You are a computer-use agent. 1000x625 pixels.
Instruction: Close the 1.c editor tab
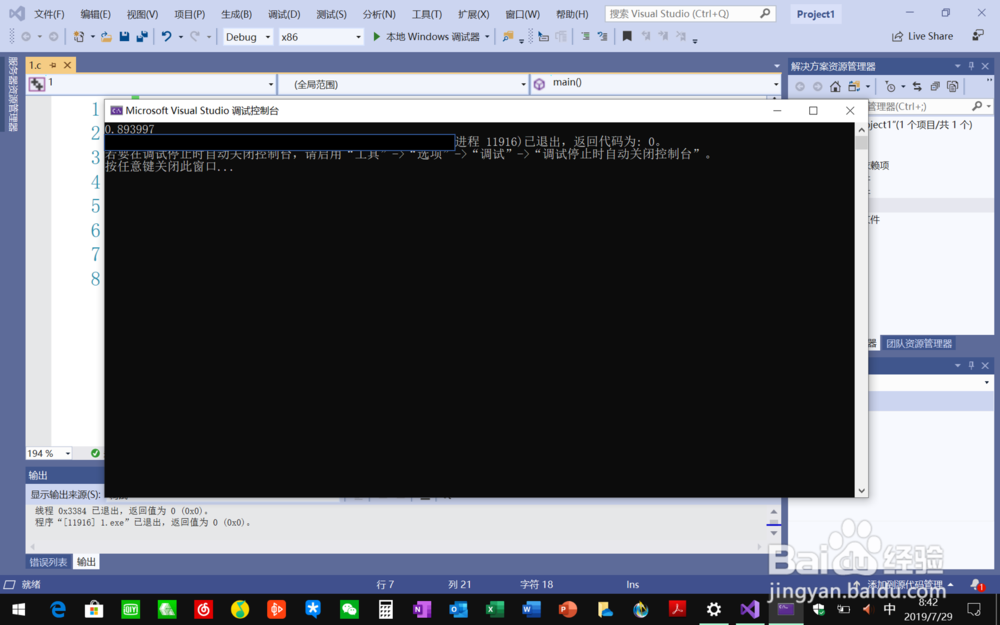[x=68, y=65]
